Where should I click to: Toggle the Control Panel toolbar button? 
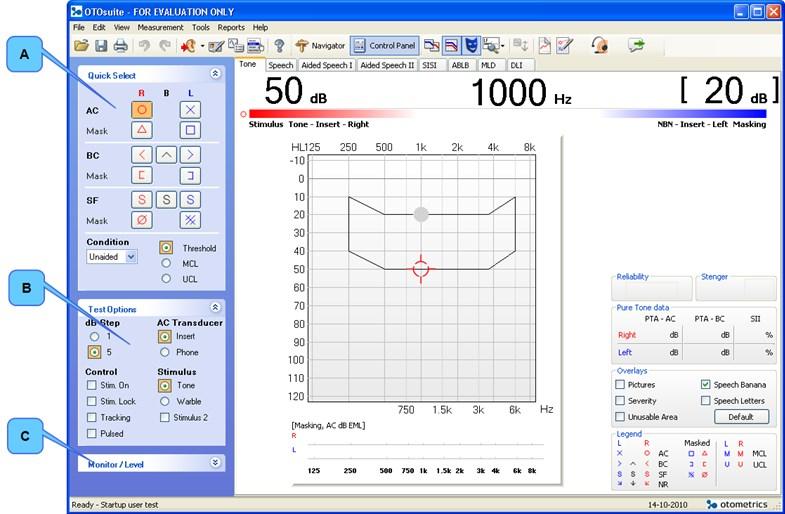pyautogui.click(x=384, y=46)
